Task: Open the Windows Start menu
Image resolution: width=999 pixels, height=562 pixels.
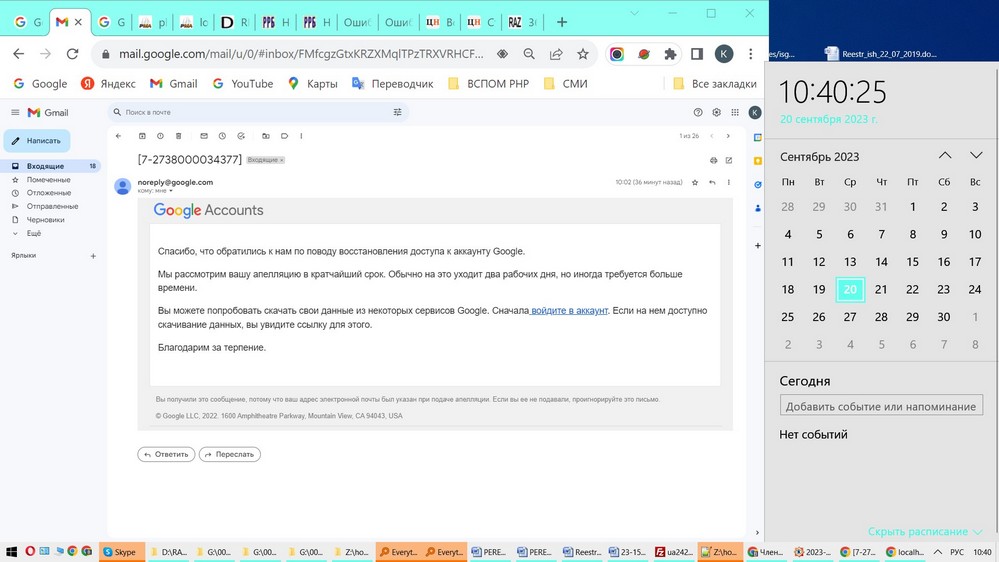Action: (11, 552)
